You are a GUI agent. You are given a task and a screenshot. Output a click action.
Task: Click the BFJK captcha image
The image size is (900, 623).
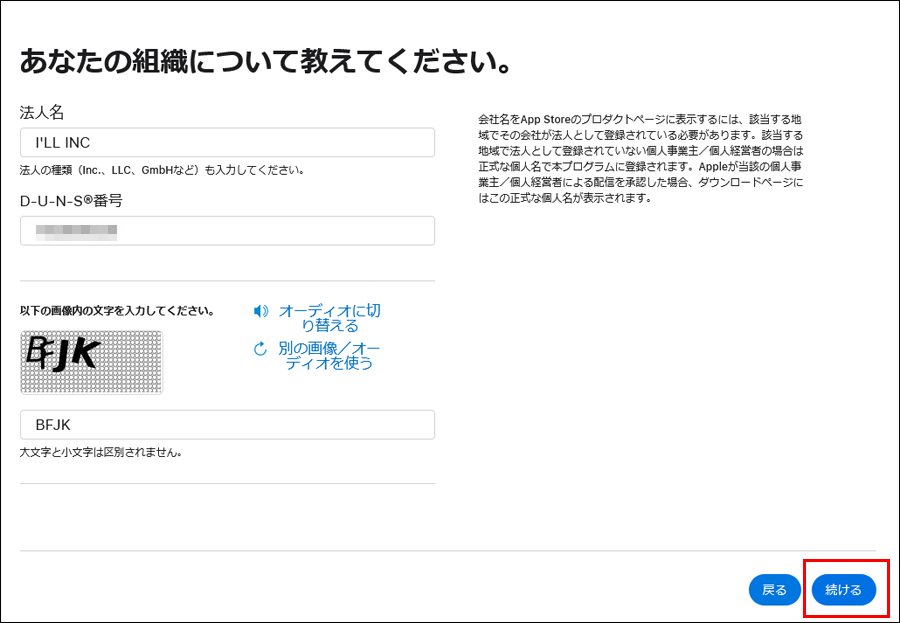click(x=92, y=362)
